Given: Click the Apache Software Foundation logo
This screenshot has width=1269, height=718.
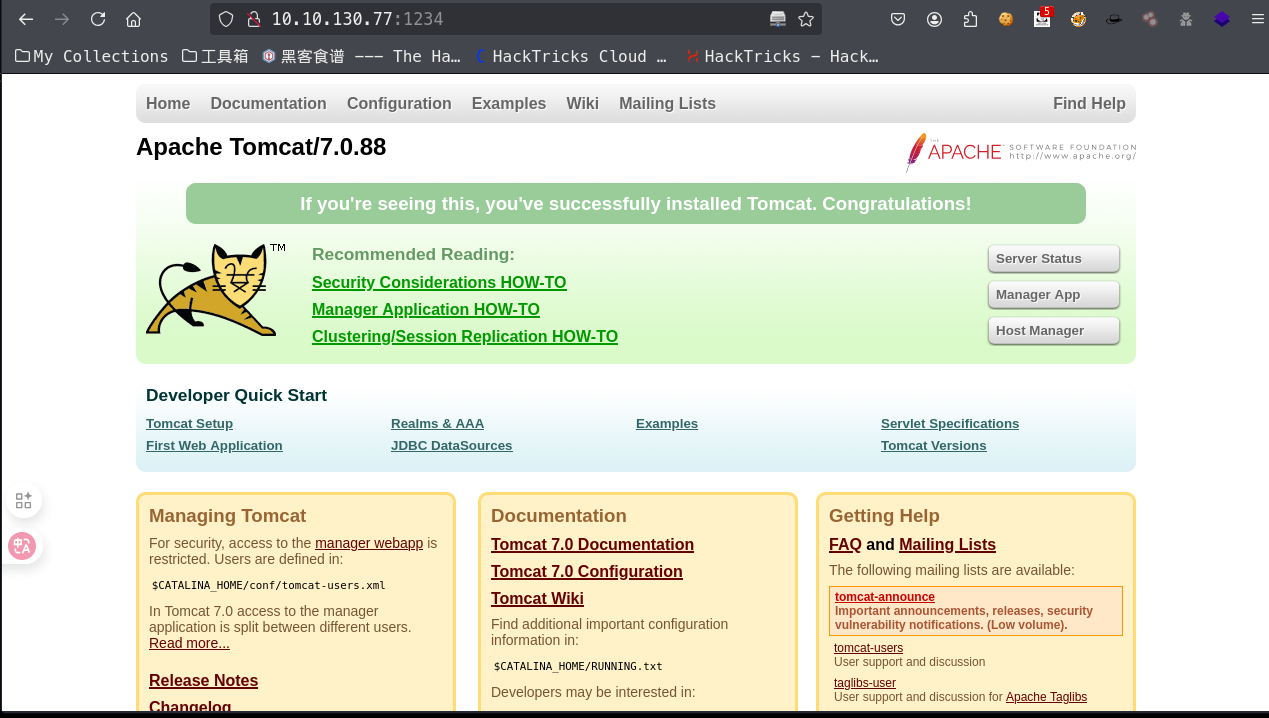Looking at the screenshot, I should (1020, 152).
